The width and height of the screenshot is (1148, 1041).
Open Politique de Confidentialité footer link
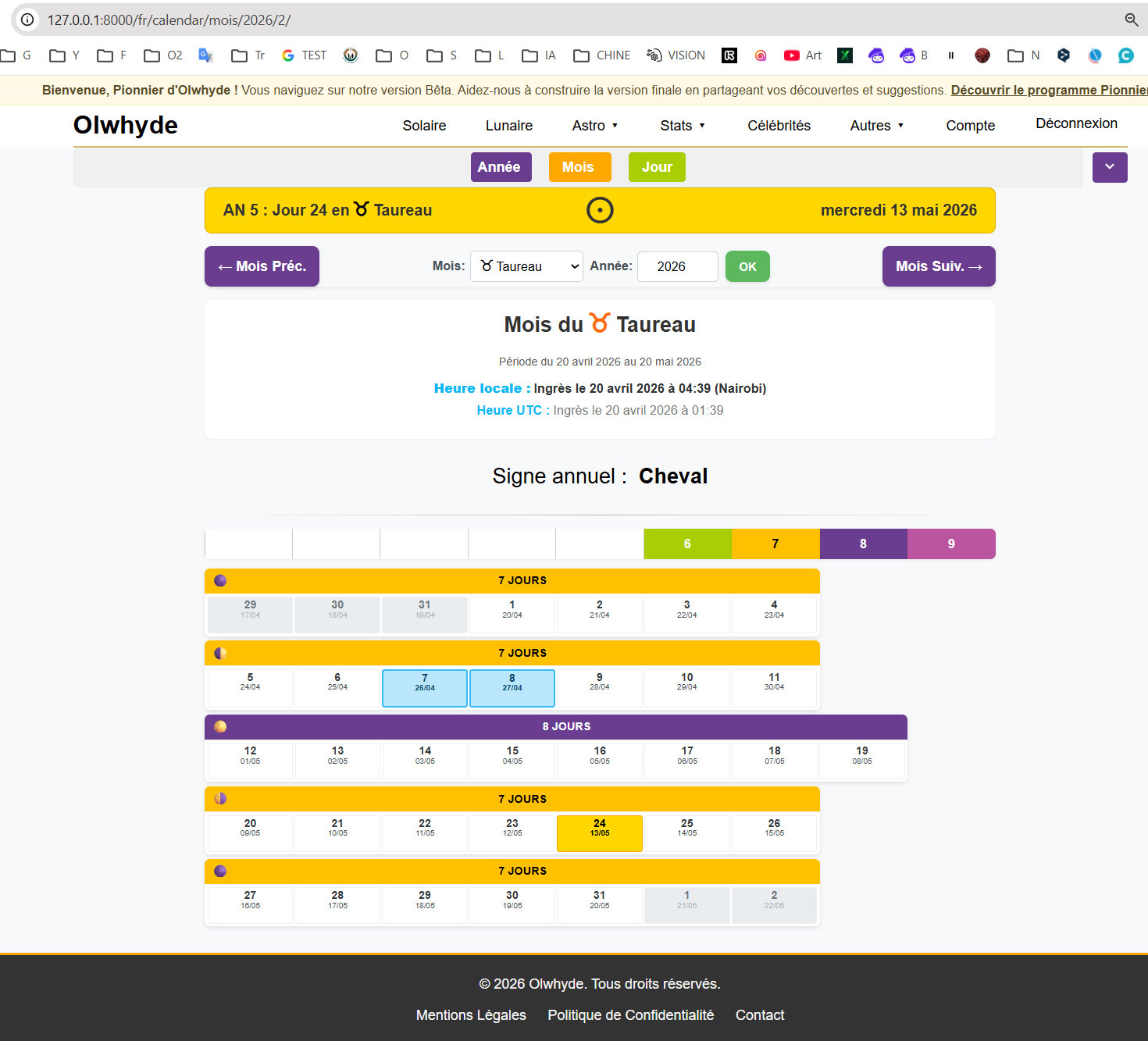[631, 1015]
